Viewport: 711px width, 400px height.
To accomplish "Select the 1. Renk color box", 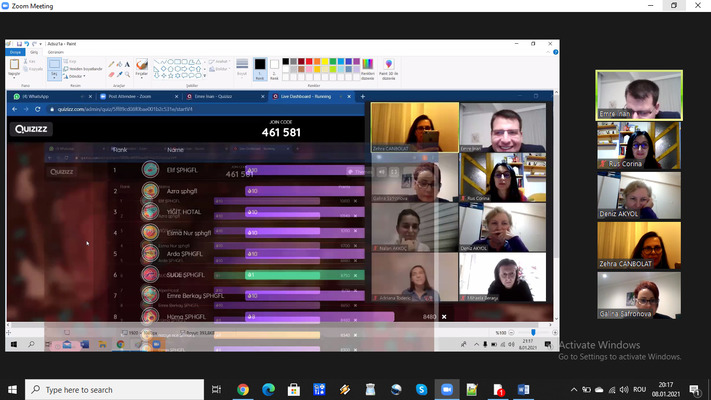I will click(x=260, y=69).
